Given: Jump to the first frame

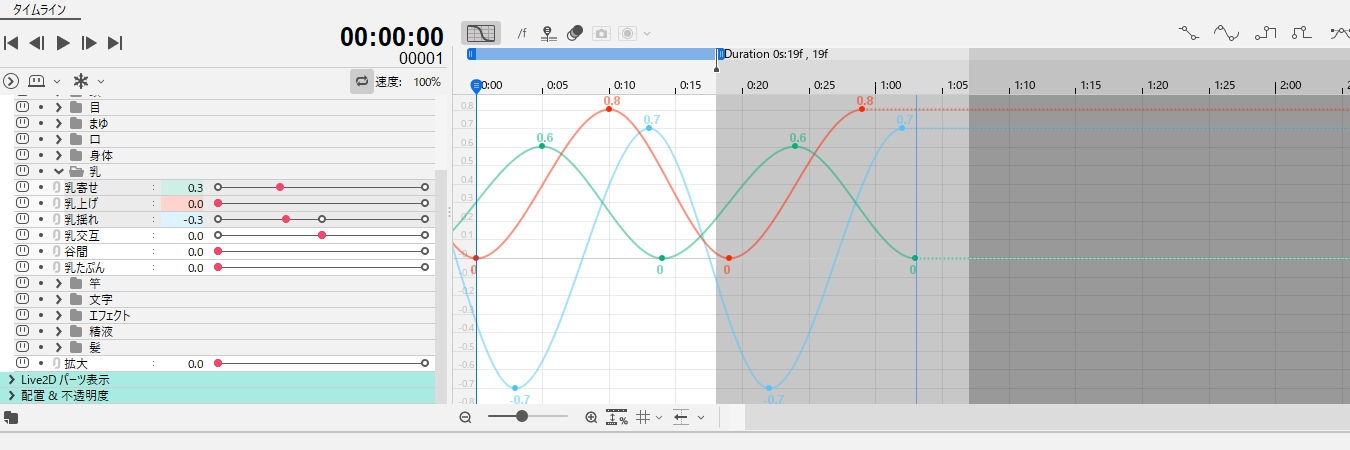Looking at the screenshot, I should point(11,42).
